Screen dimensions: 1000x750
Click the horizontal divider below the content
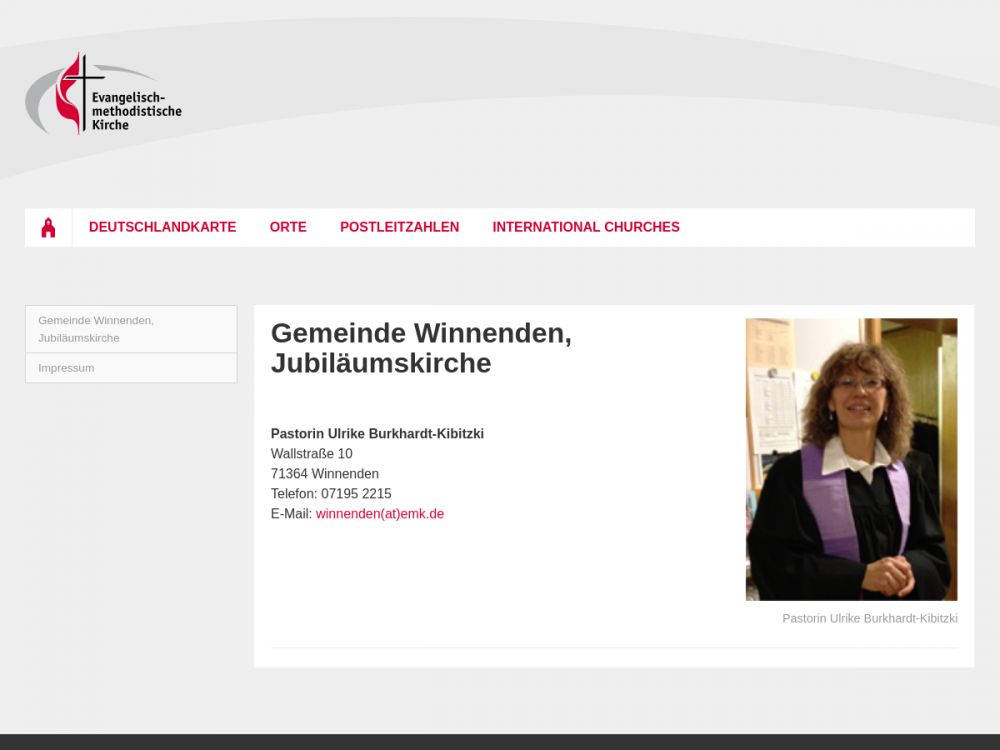tap(613, 648)
